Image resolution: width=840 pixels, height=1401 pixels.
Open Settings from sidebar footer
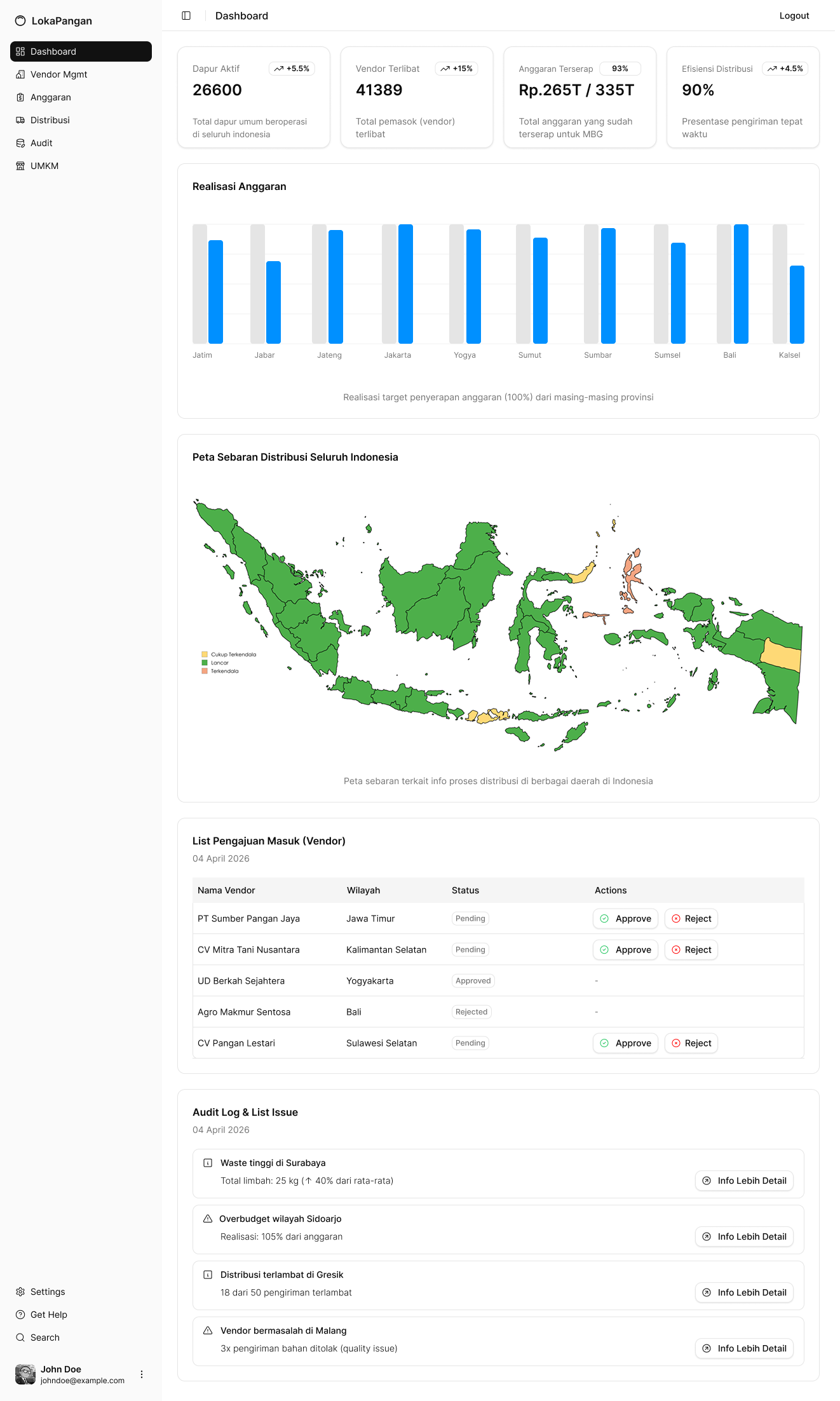81,1292
